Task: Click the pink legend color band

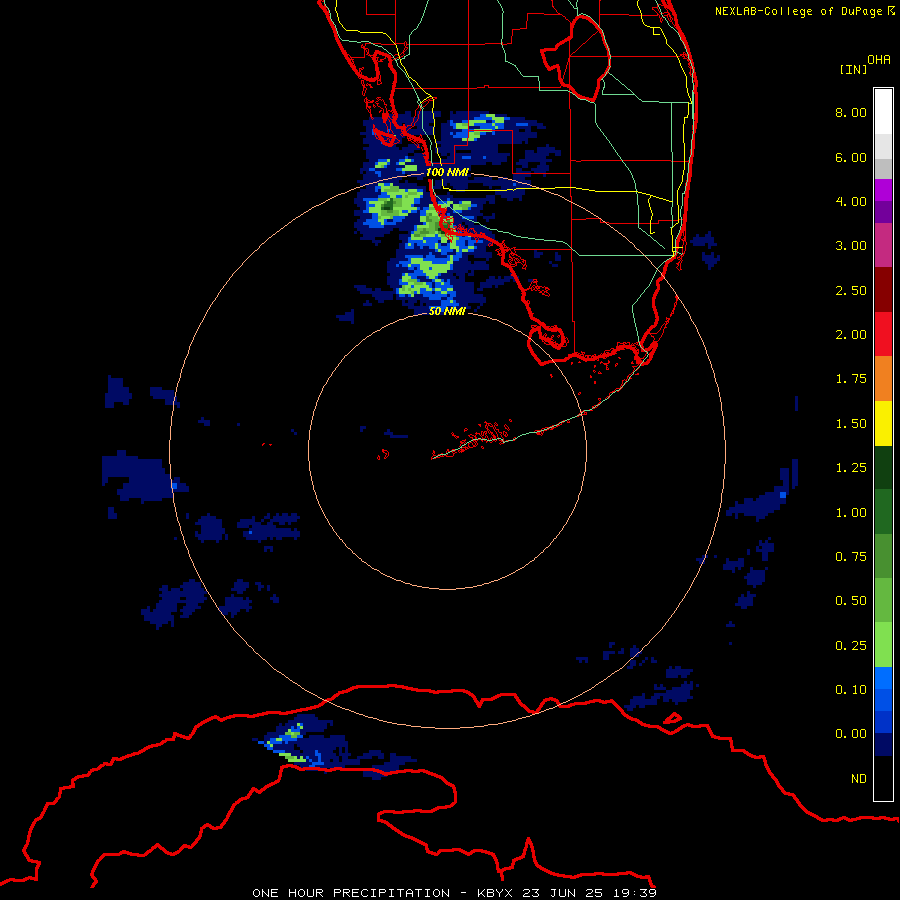Action: 883,245
